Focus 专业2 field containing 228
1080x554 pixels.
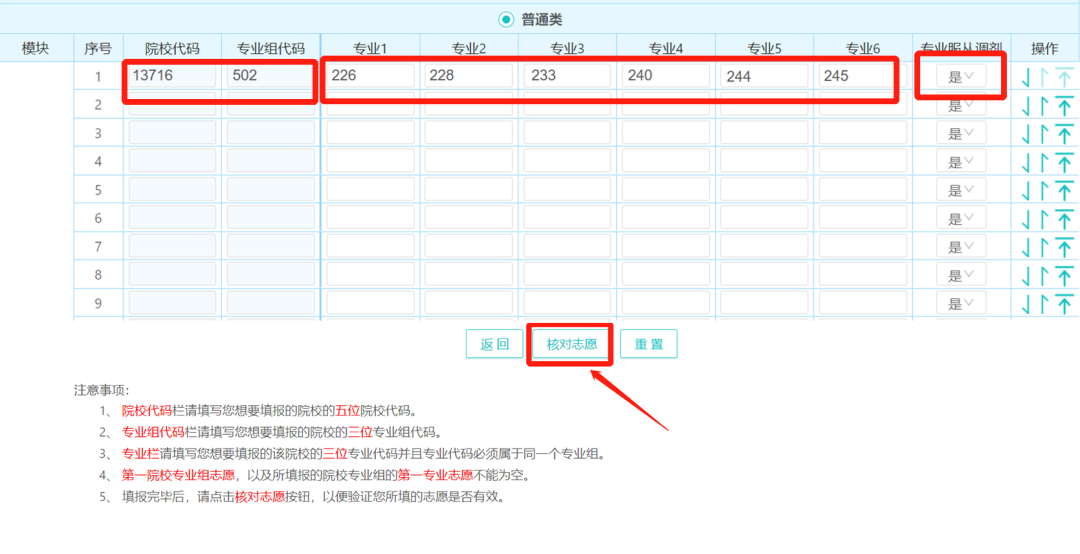point(468,76)
